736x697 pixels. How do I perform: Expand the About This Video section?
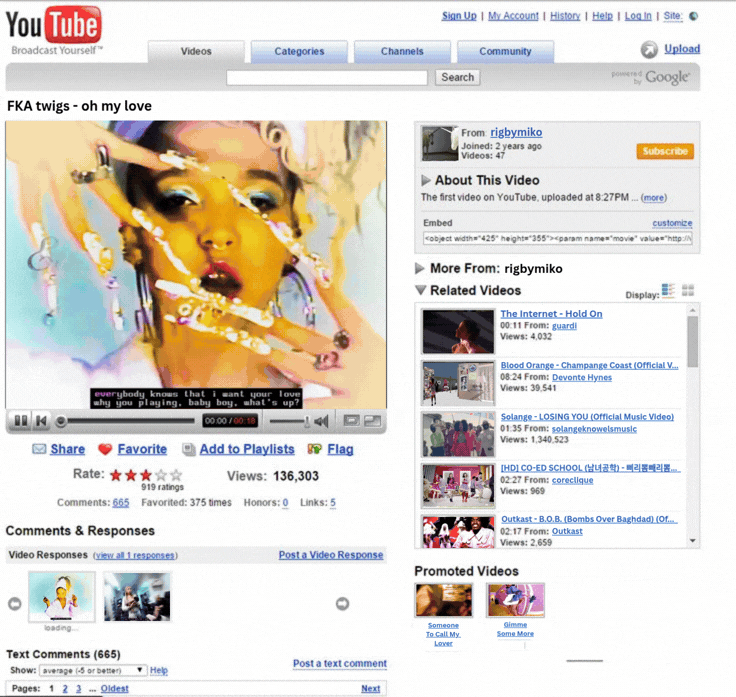[426, 180]
